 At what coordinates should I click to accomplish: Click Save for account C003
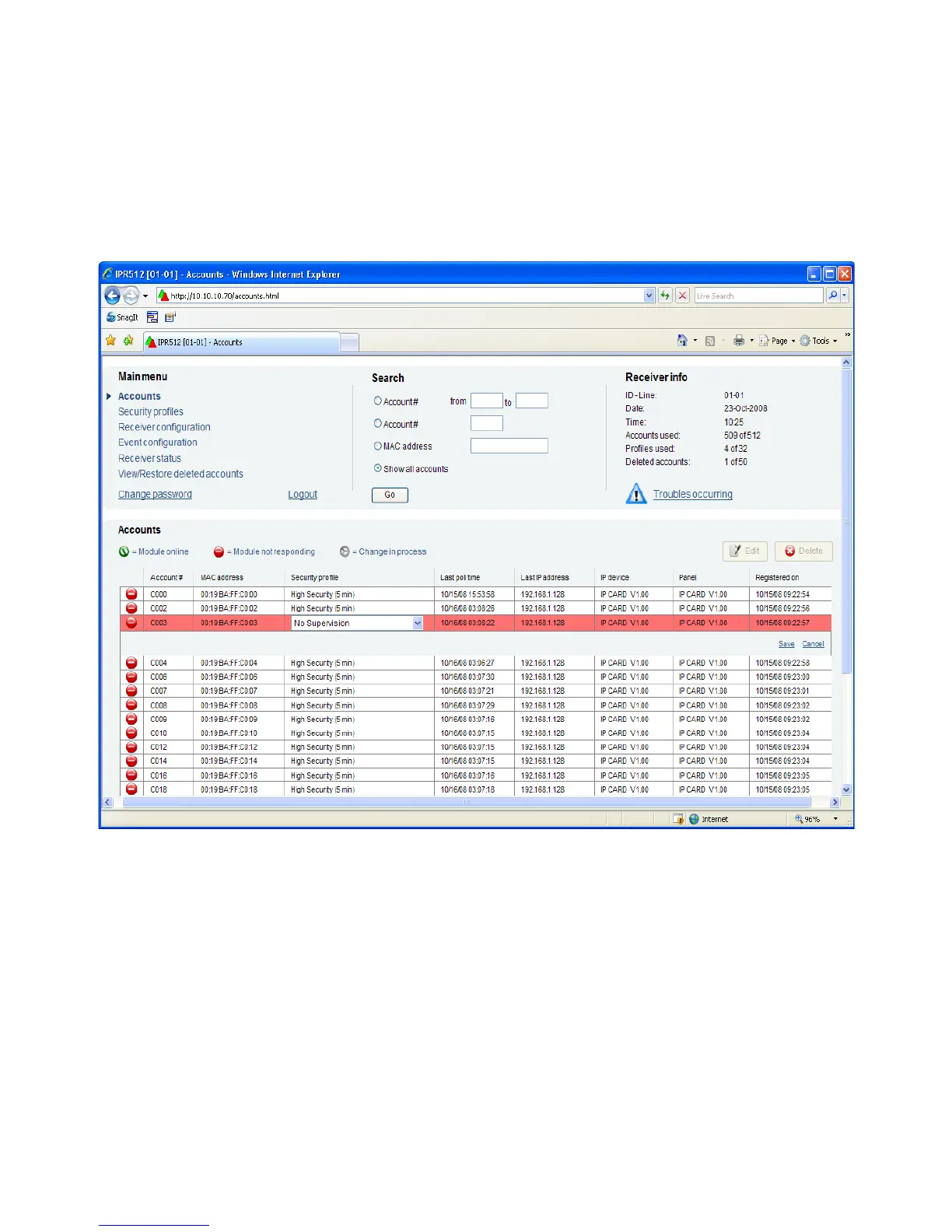(786, 644)
